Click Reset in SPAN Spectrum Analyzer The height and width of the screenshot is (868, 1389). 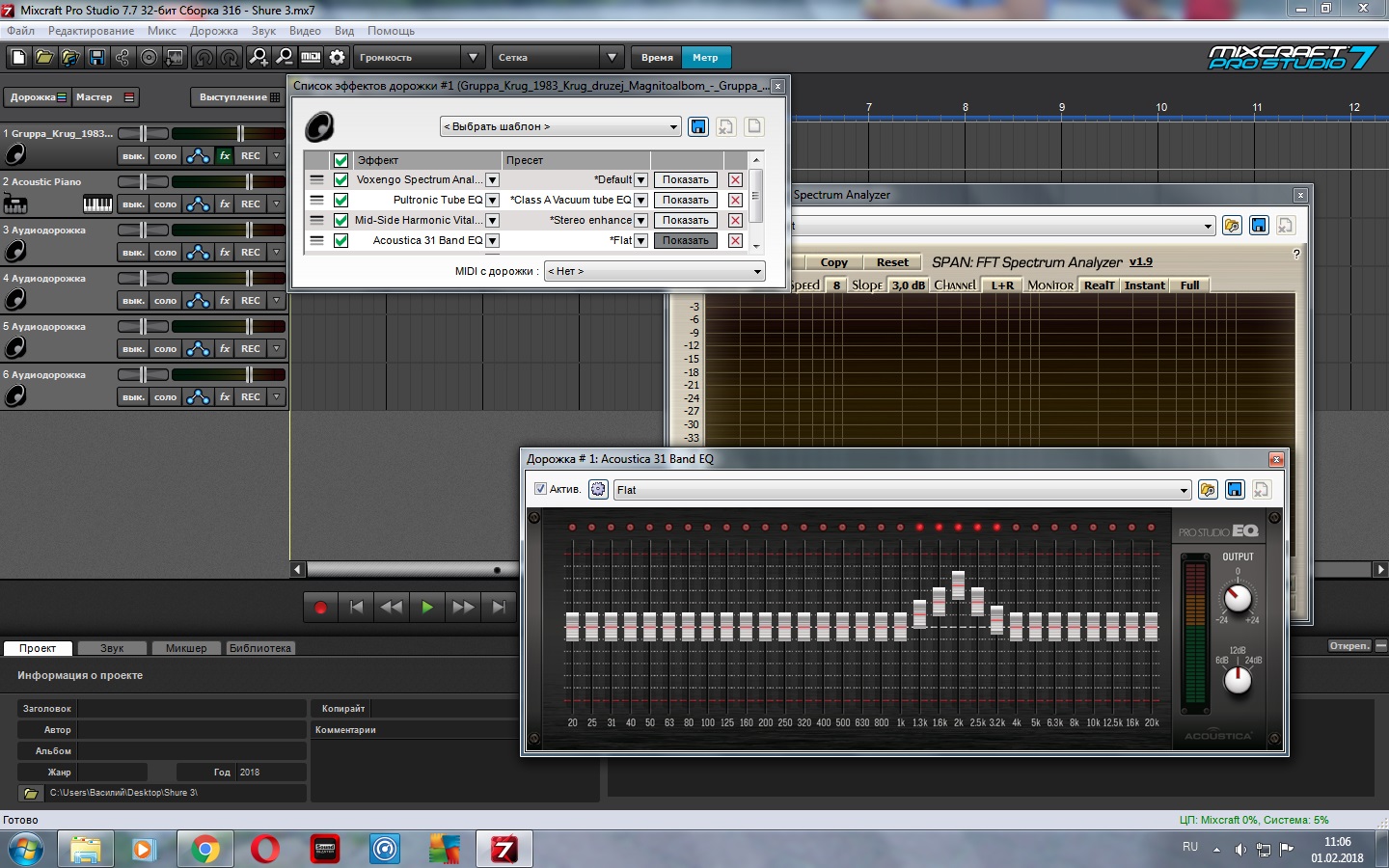click(x=892, y=262)
